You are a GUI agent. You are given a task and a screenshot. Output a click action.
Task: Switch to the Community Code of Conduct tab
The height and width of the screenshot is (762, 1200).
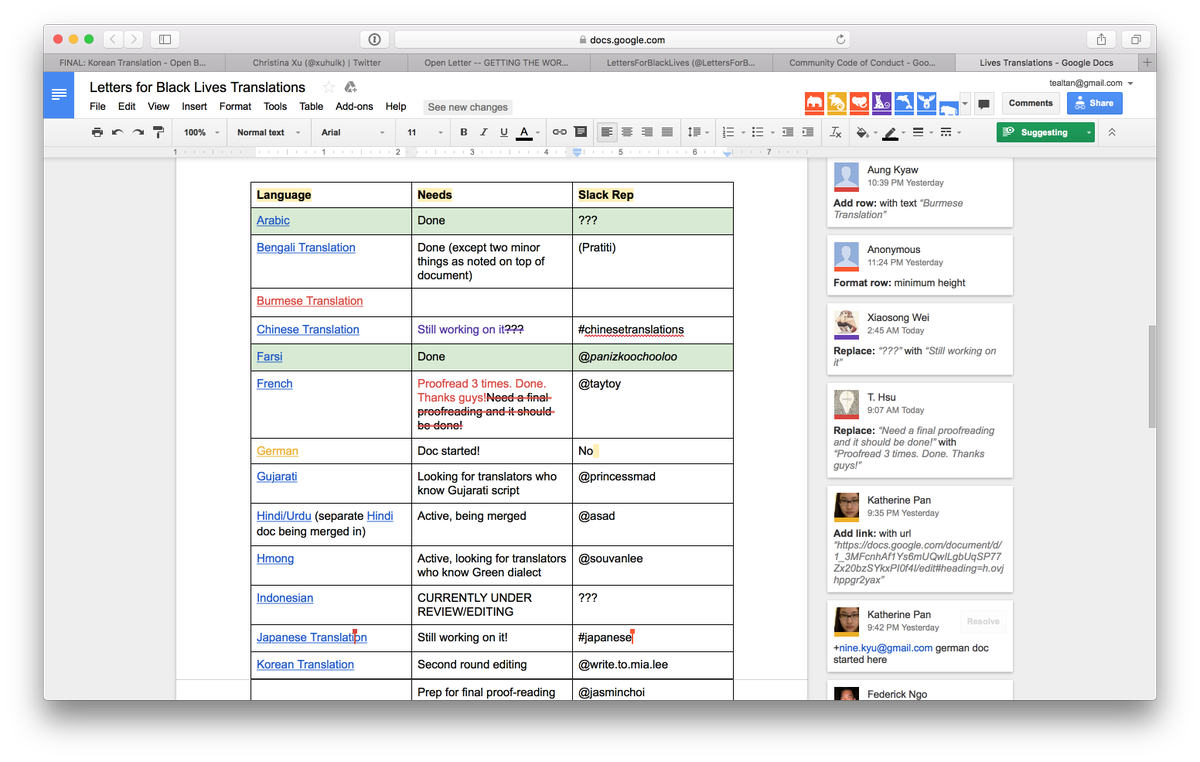(863, 62)
